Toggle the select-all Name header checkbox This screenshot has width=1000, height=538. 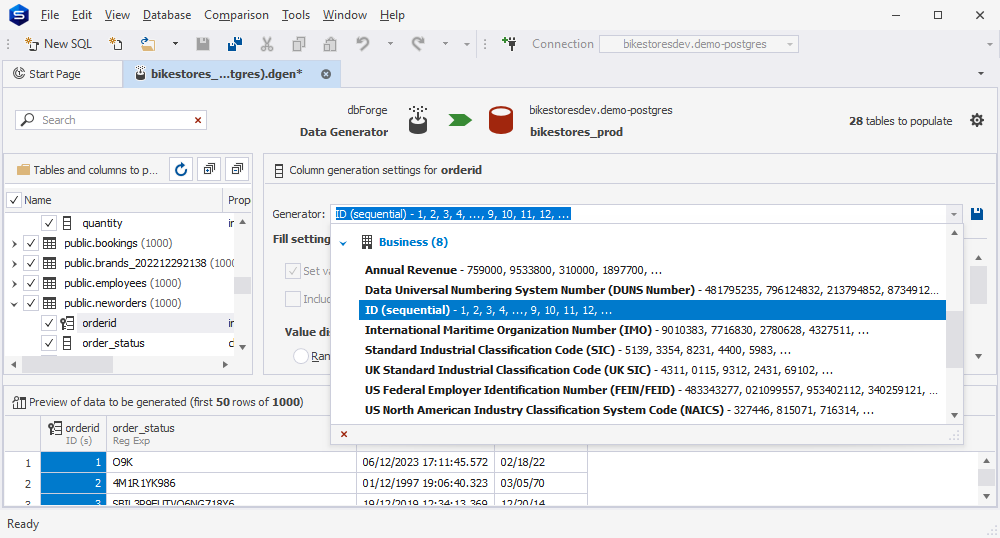pos(13,200)
